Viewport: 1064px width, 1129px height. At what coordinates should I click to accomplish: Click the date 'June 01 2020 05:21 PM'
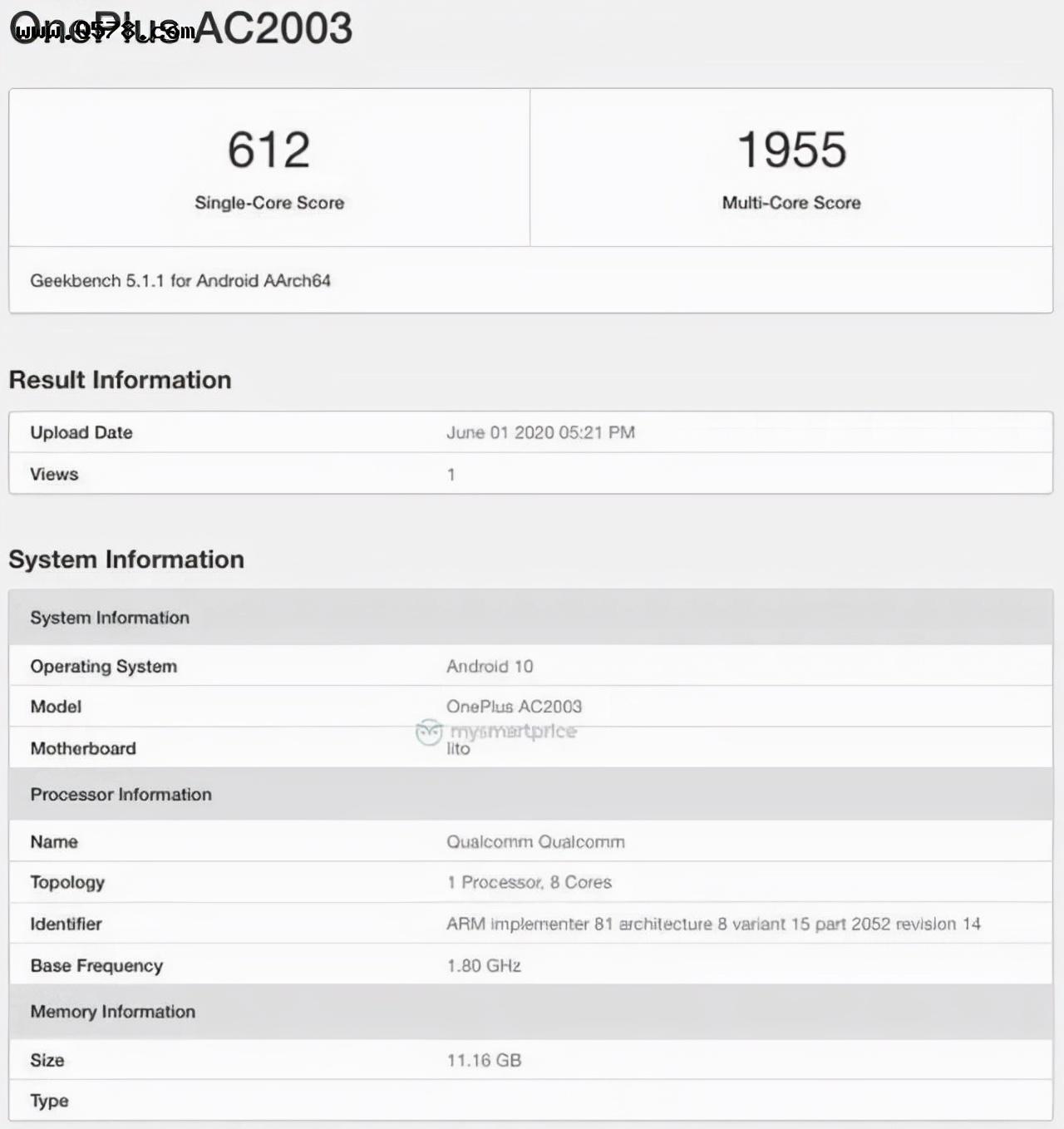tap(540, 432)
